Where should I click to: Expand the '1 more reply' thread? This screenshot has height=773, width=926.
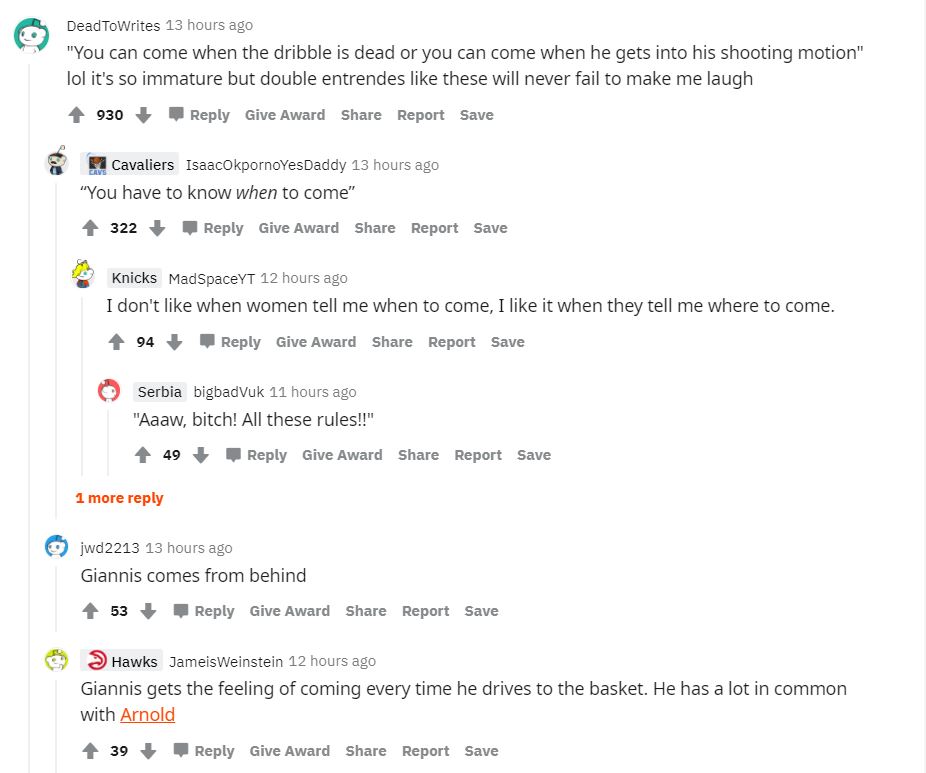pyautogui.click(x=119, y=498)
